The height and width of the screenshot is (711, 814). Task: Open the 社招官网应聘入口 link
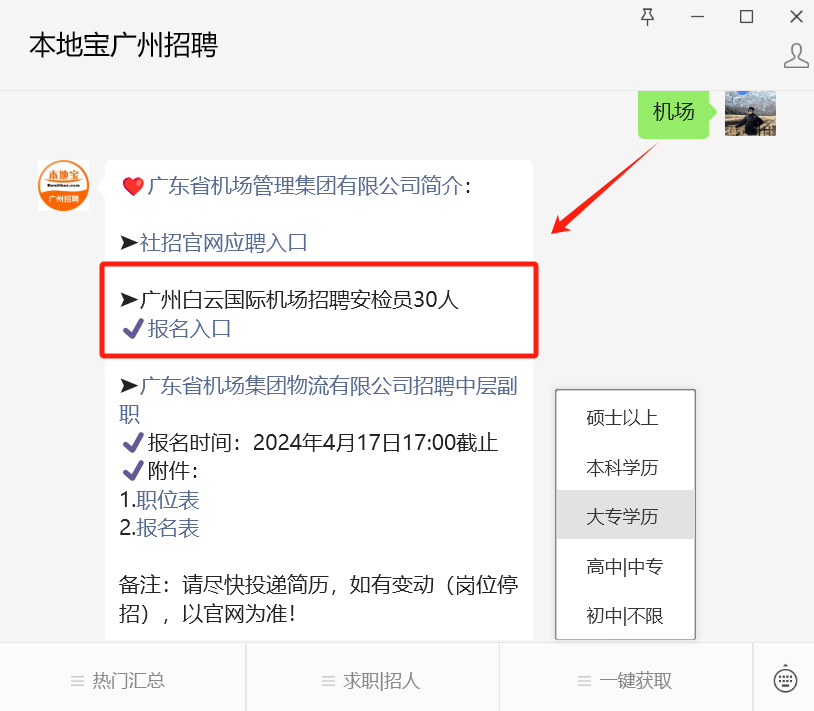(223, 242)
